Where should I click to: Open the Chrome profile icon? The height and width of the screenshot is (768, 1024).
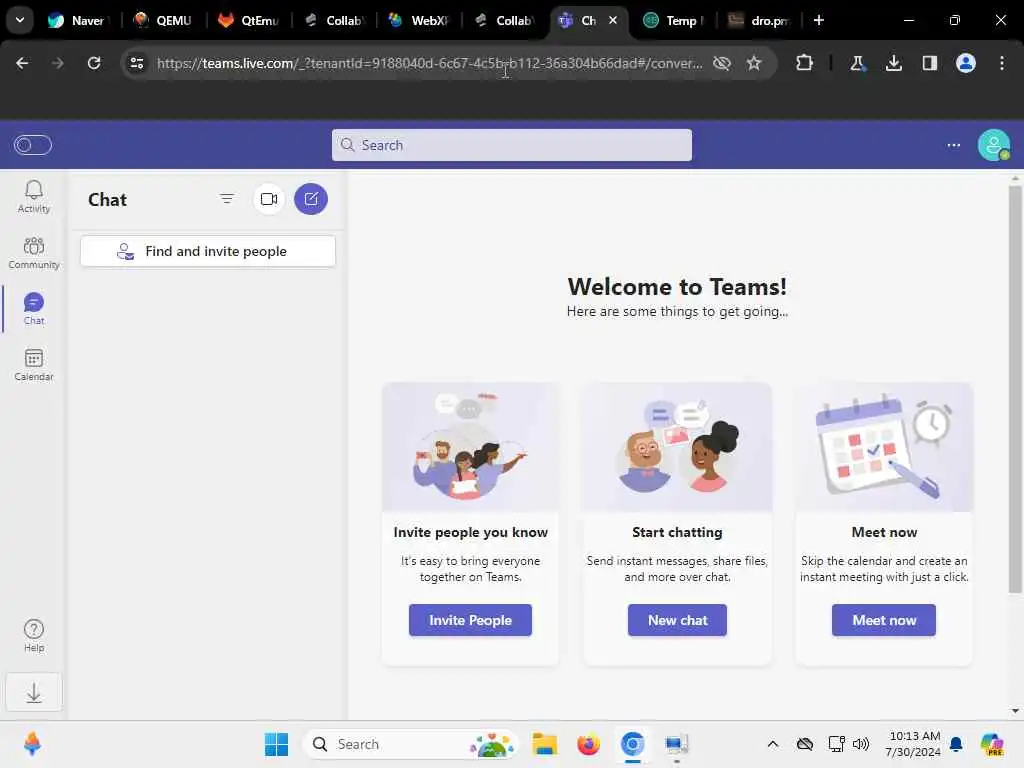coord(965,63)
